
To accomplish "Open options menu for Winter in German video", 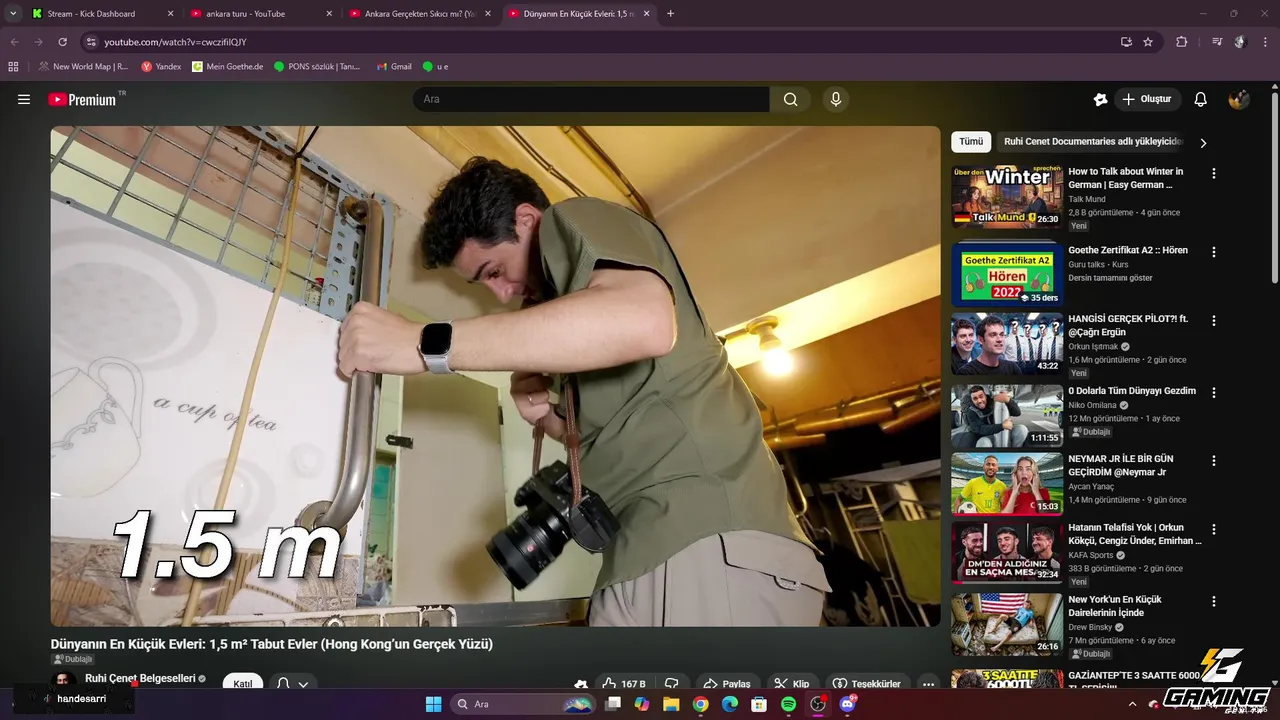I will point(1214,173).
